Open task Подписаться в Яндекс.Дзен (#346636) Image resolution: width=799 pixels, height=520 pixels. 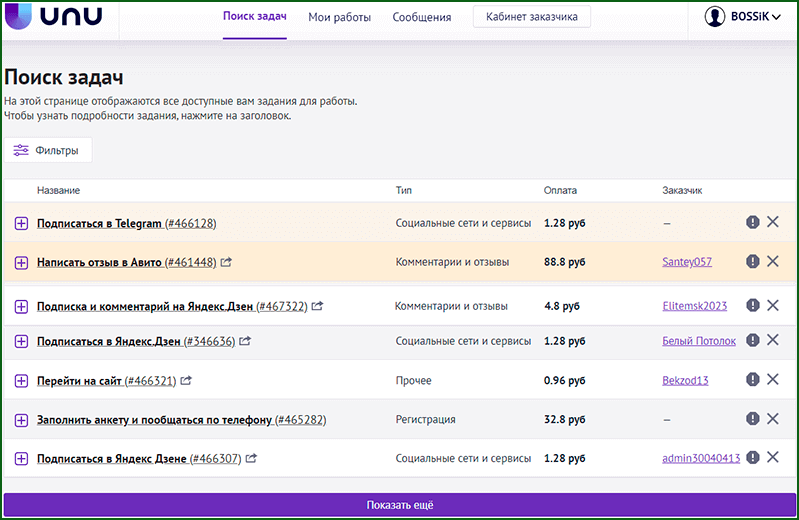point(136,341)
